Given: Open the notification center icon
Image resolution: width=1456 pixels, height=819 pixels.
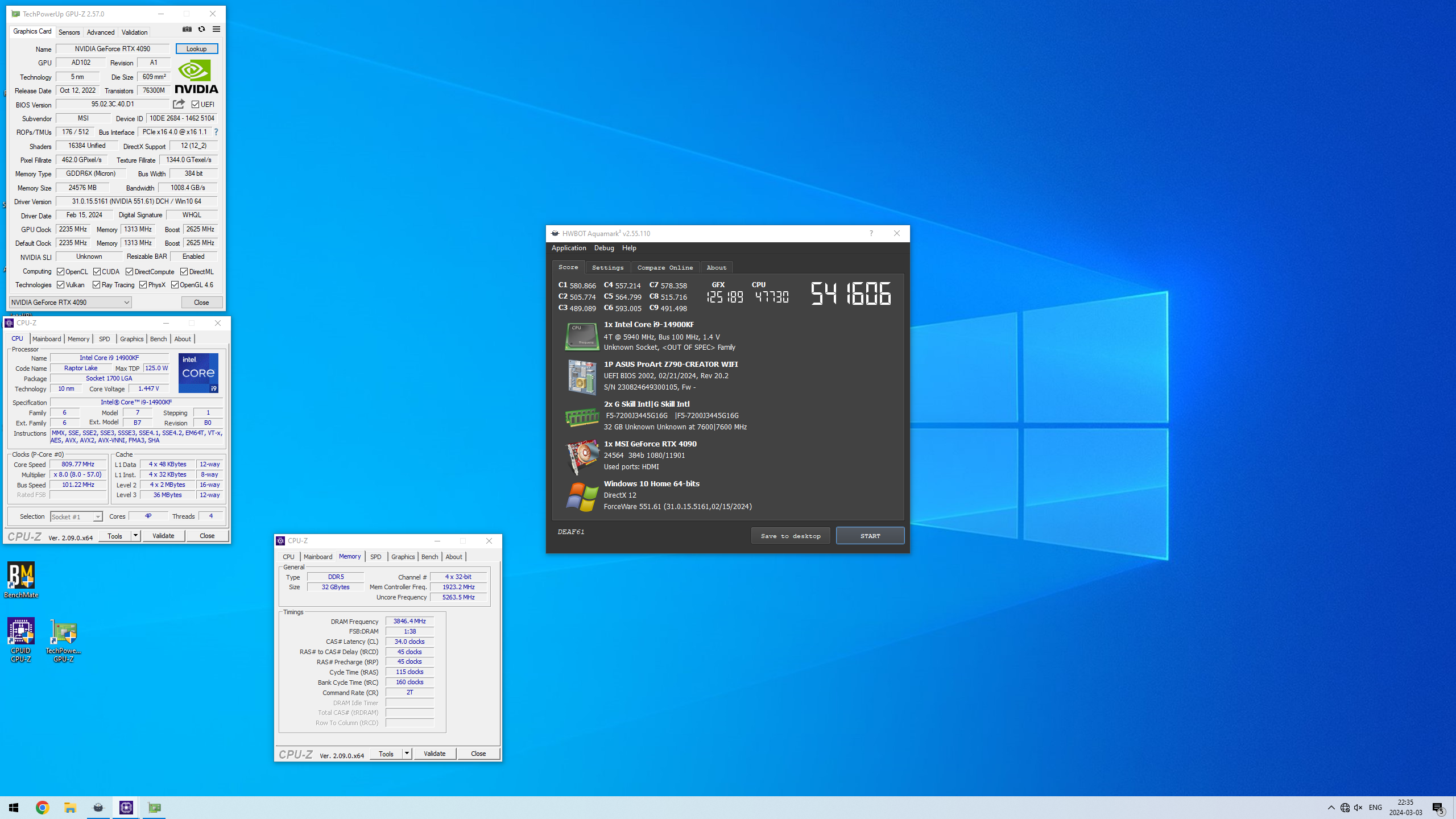Looking at the screenshot, I should (x=1438, y=808).
